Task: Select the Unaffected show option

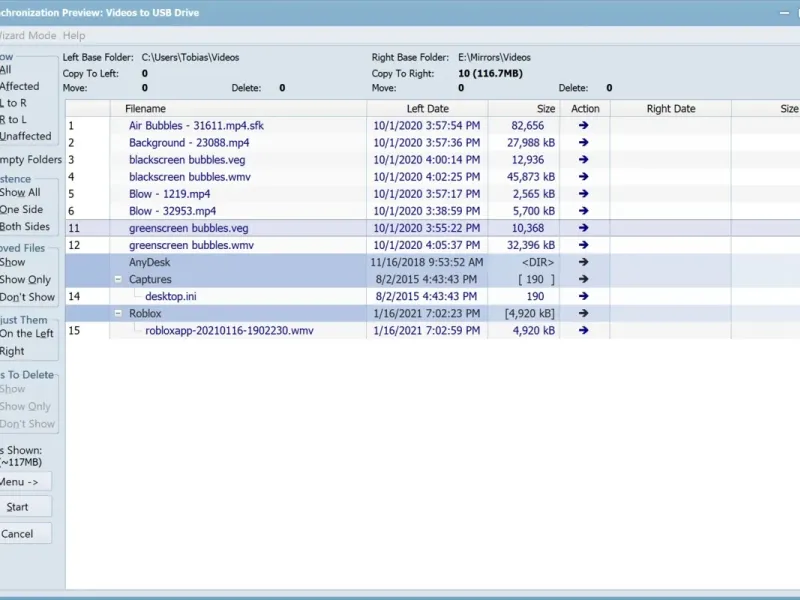Action: [x=26, y=136]
